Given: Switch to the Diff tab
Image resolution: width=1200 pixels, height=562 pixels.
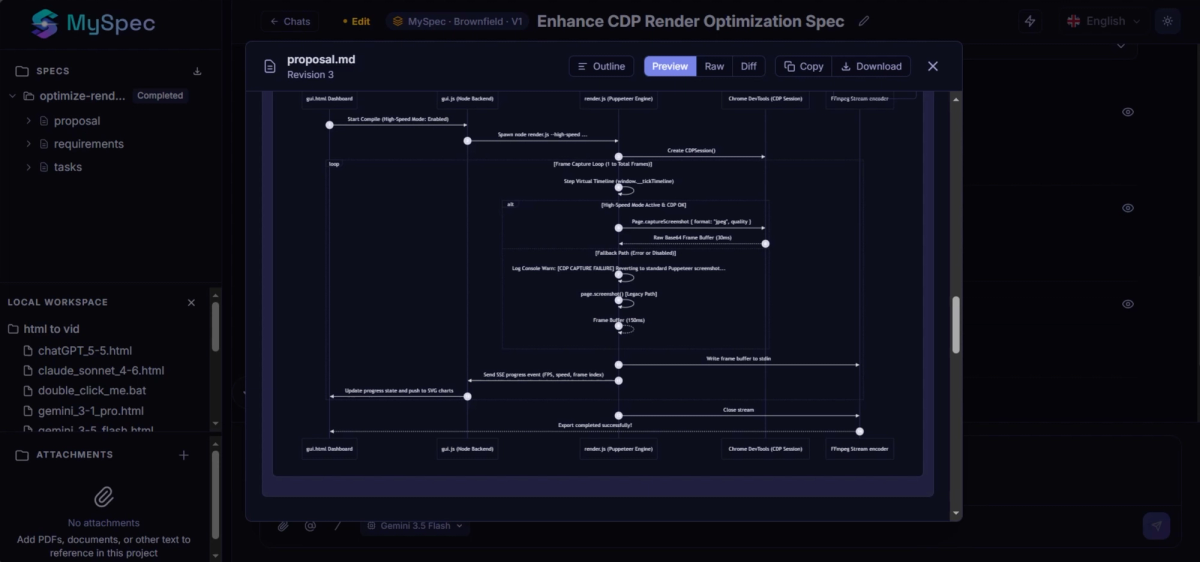Looking at the screenshot, I should point(748,66).
